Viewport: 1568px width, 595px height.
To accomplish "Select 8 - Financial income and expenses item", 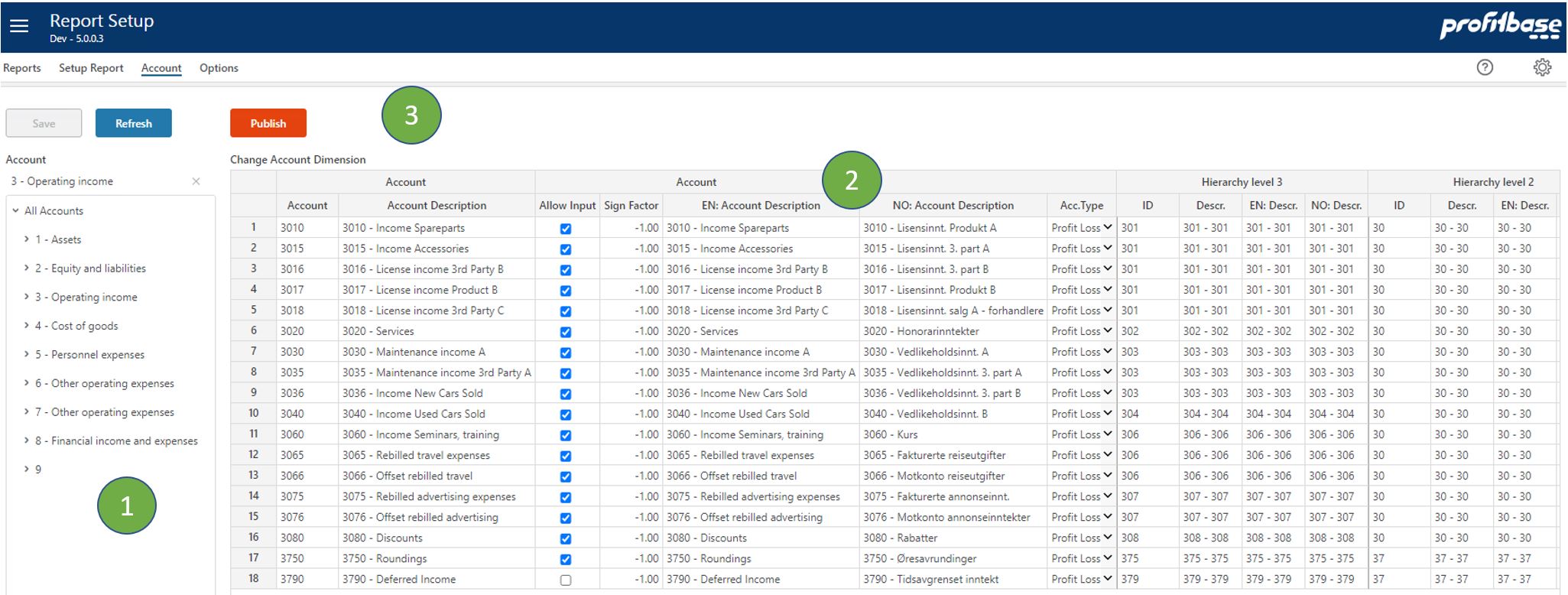I will point(116,441).
